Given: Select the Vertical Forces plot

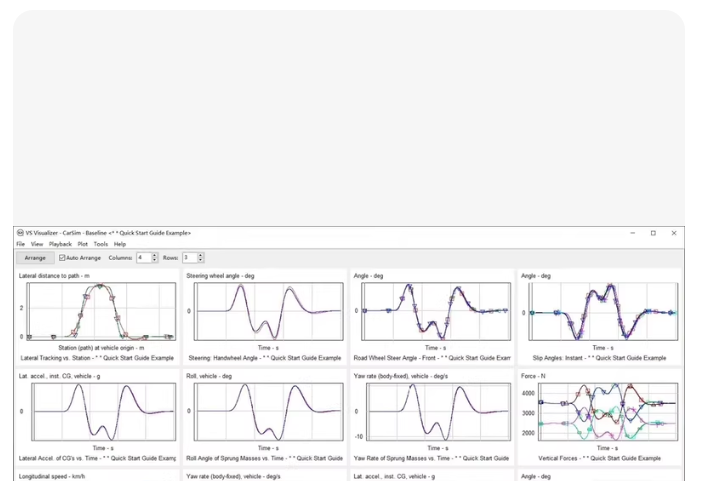Looking at the screenshot, I should 608,412.
